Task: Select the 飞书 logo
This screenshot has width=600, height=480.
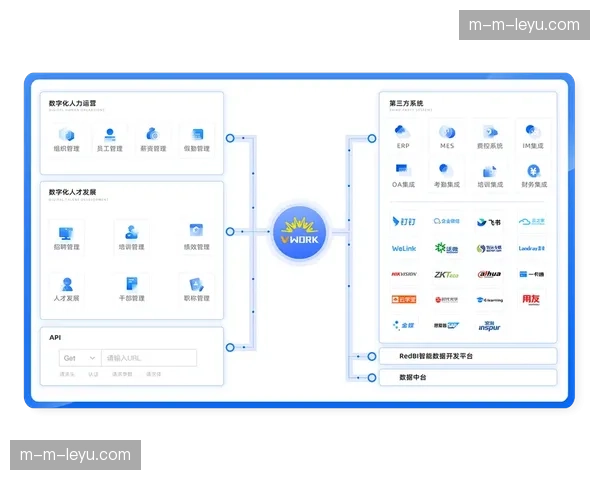Action: 490,222
